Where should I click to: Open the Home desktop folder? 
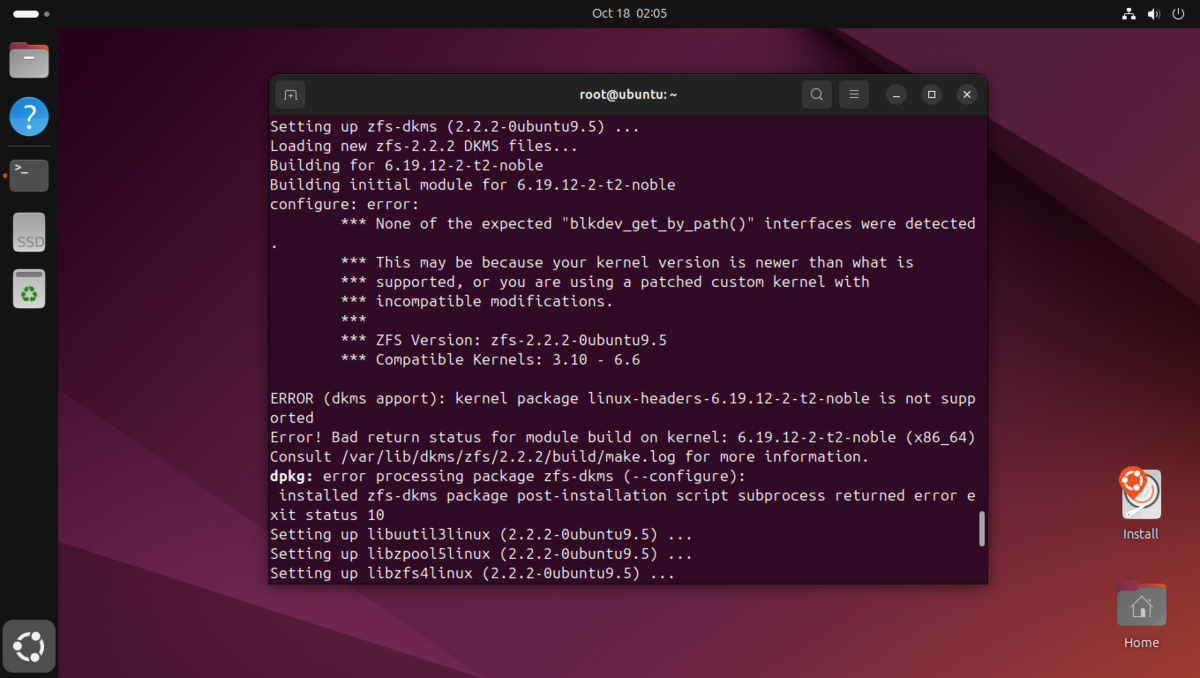tap(1141, 615)
